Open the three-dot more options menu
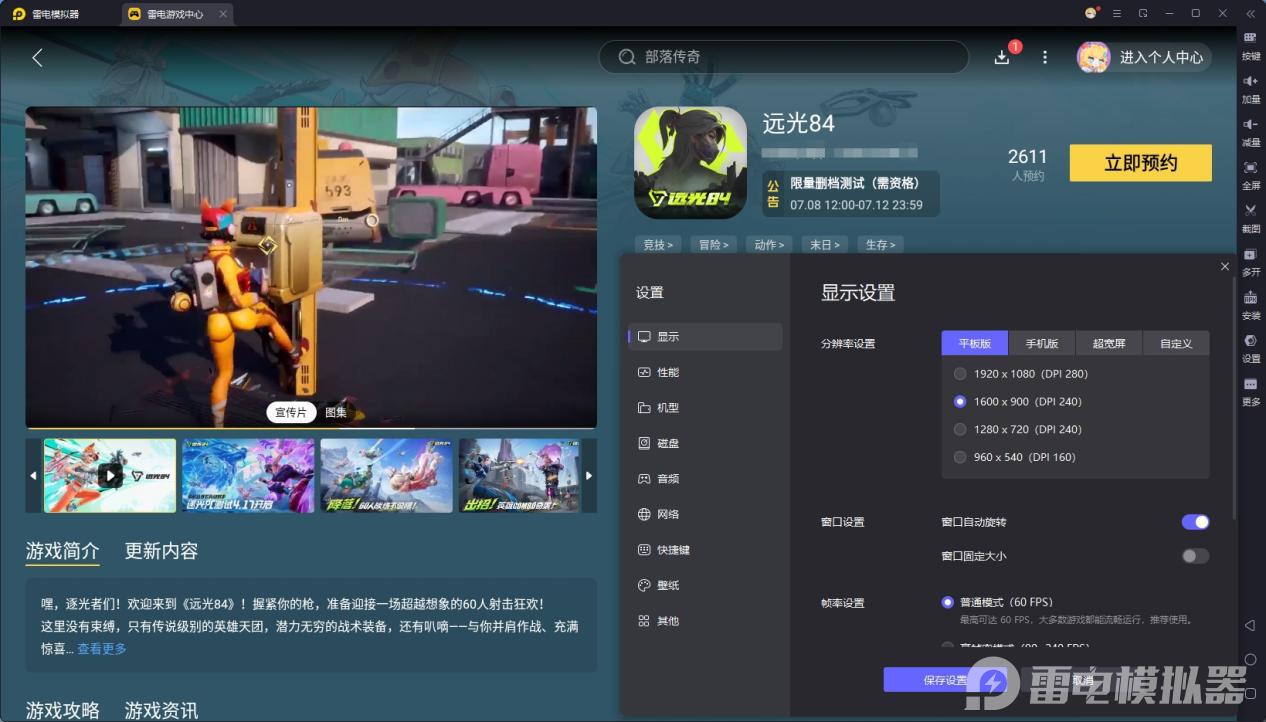The height and width of the screenshot is (722, 1266). click(x=1045, y=57)
